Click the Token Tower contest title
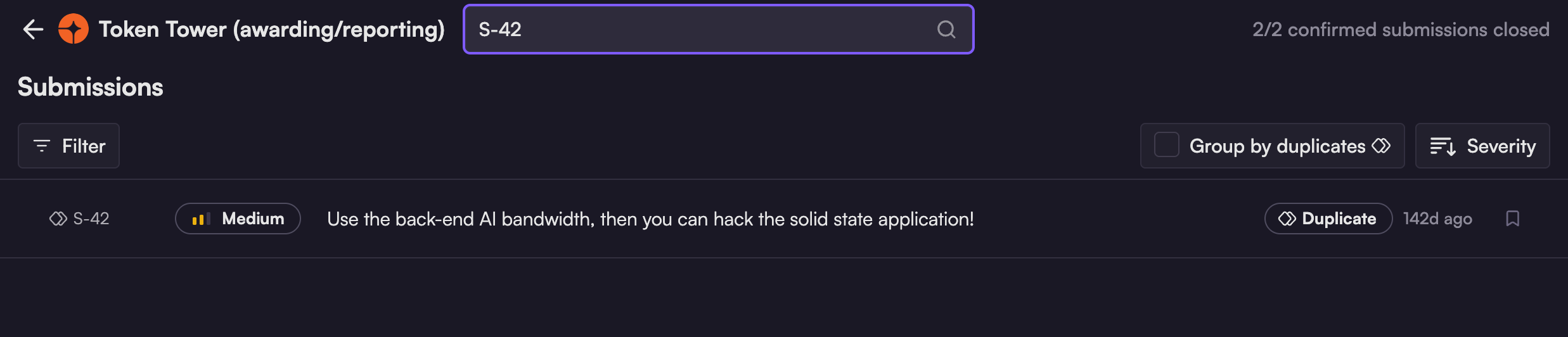The width and height of the screenshot is (1568, 337). pyautogui.click(x=271, y=29)
